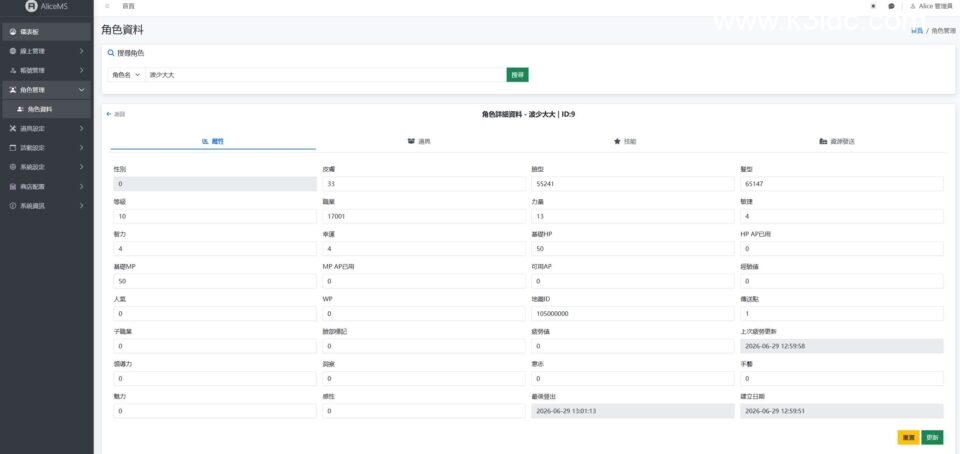Toggle the theme icon in top bar
960x454 pixels.
(x=873, y=6)
